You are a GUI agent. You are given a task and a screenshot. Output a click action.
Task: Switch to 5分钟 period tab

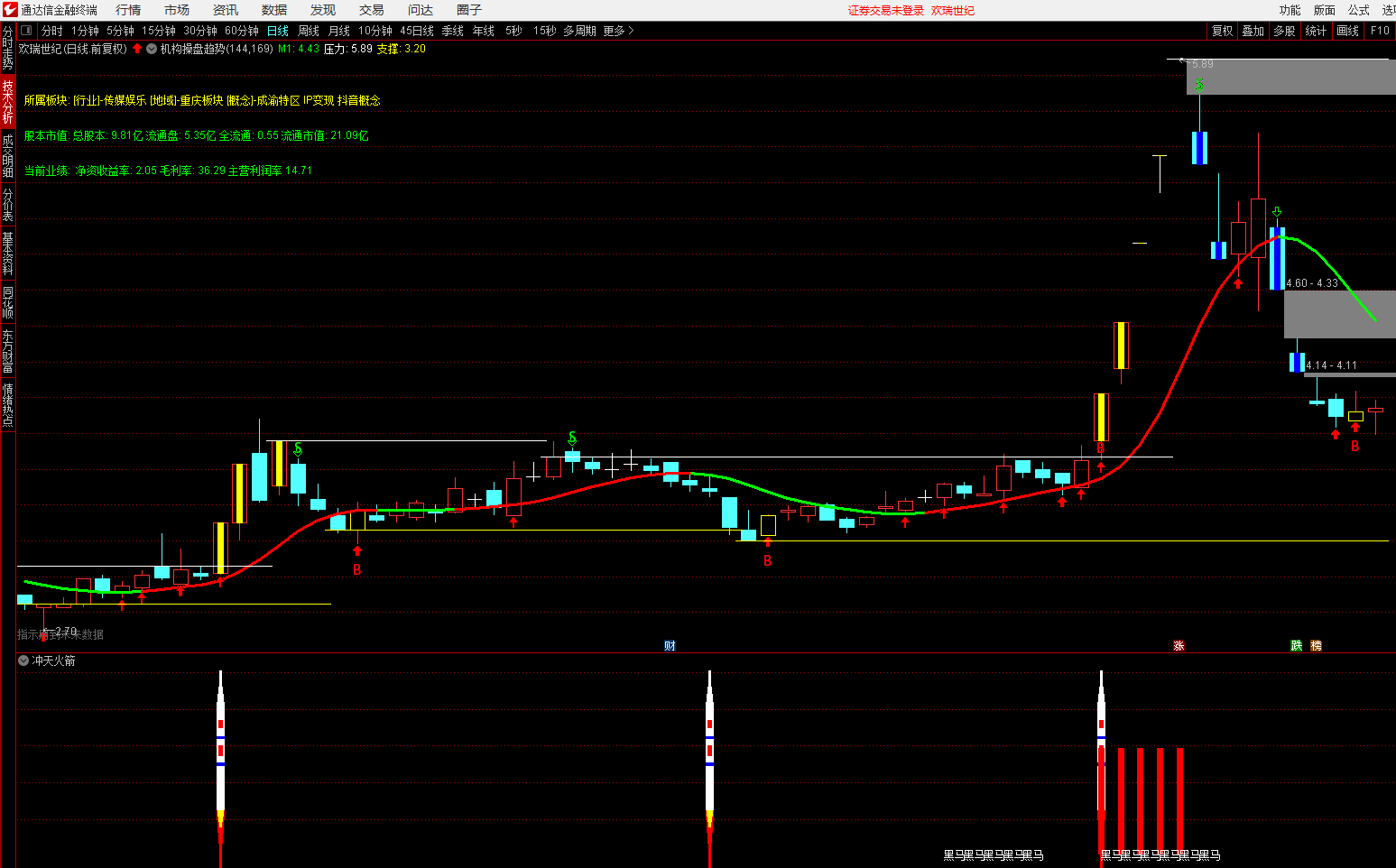point(120,31)
